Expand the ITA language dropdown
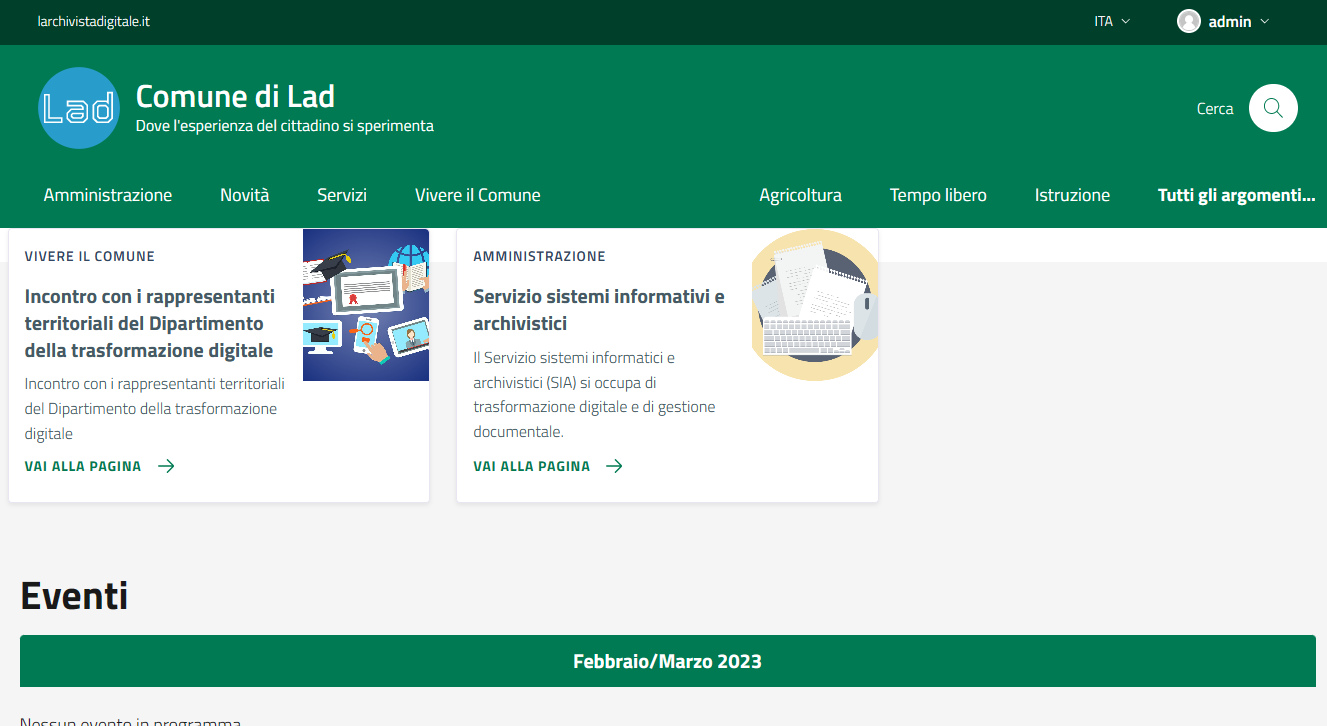Image resolution: width=1327 pixels, height=726 pixels. click(1112, 21)
